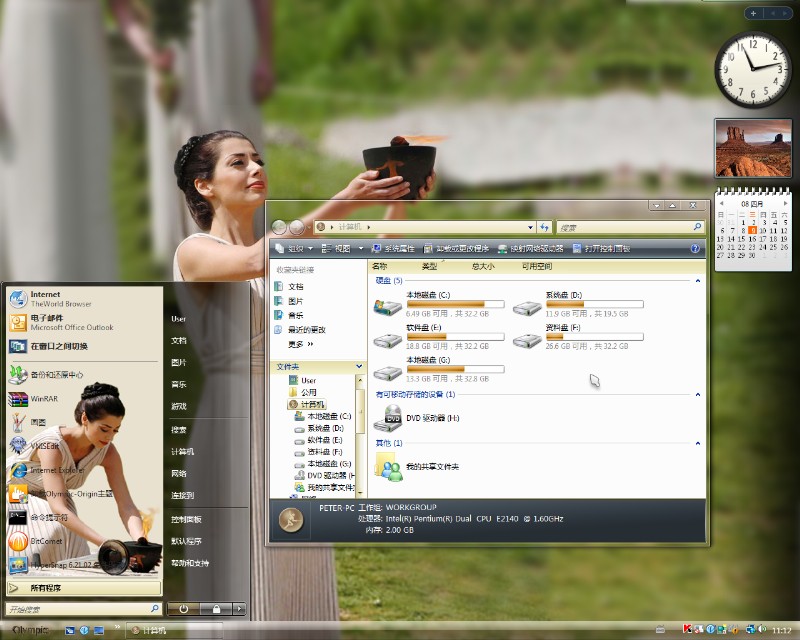Collapse the 其他 (1) group
Viewport: 800px width, 640px height.
[697, 443]
